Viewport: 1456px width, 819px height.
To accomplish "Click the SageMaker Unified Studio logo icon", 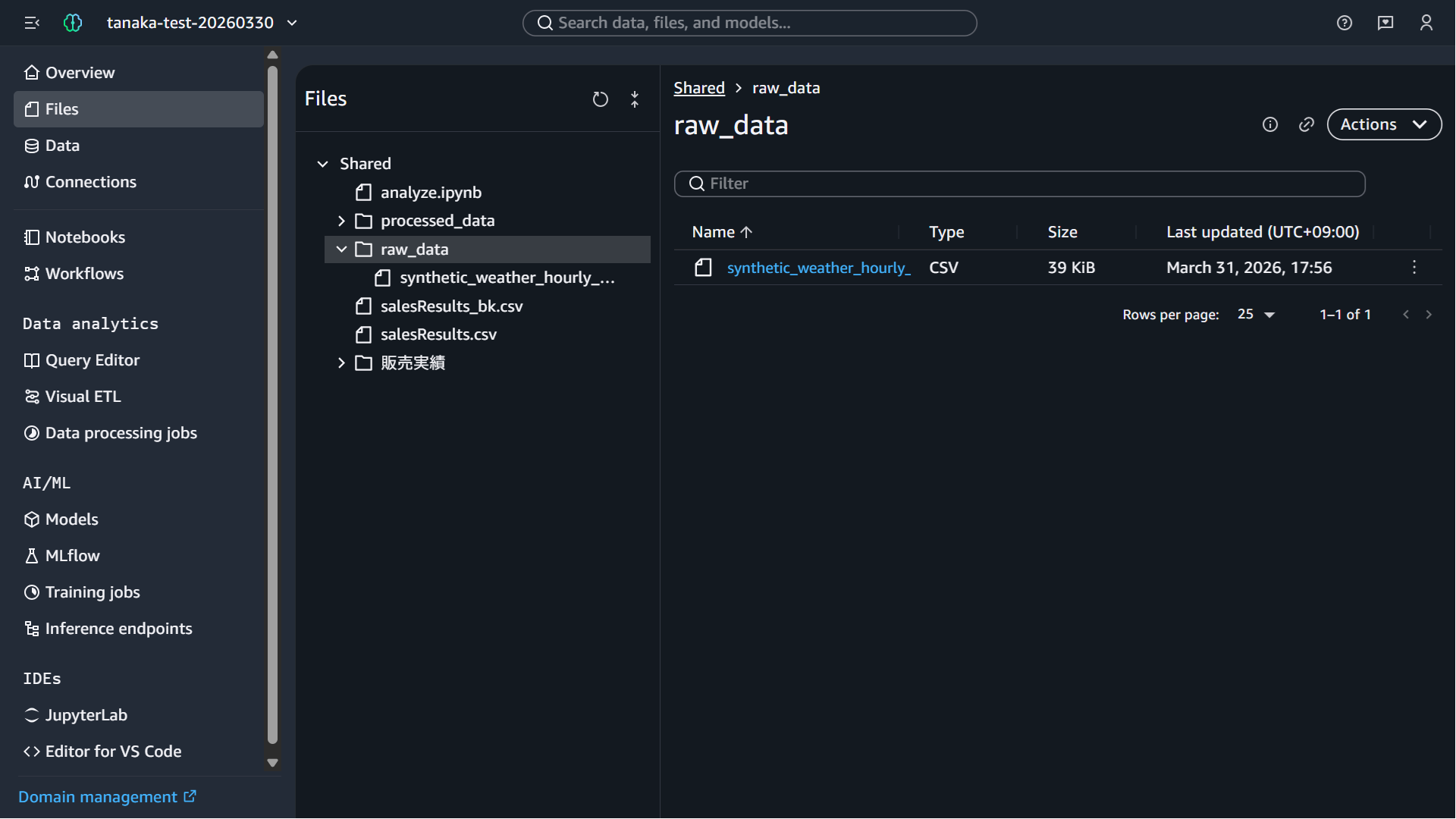I will pyautogui.click(x=73, y=23).
